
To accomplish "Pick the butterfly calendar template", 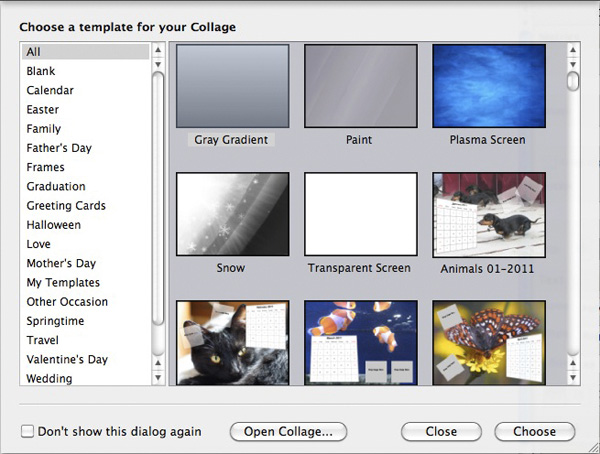I will pyautogui.click(x=488, y=342).
